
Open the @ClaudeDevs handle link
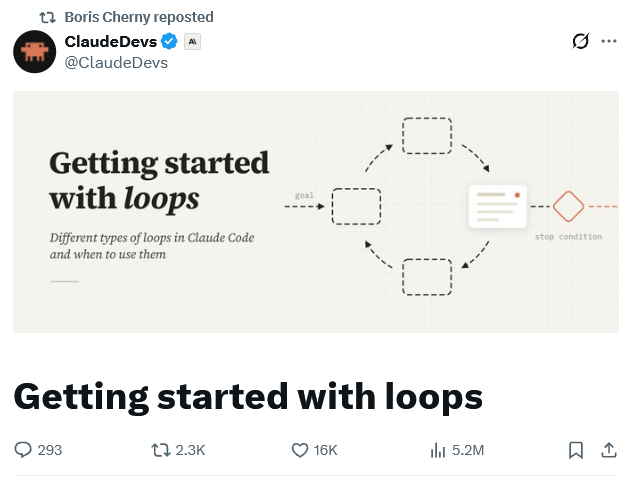(116, 63)
